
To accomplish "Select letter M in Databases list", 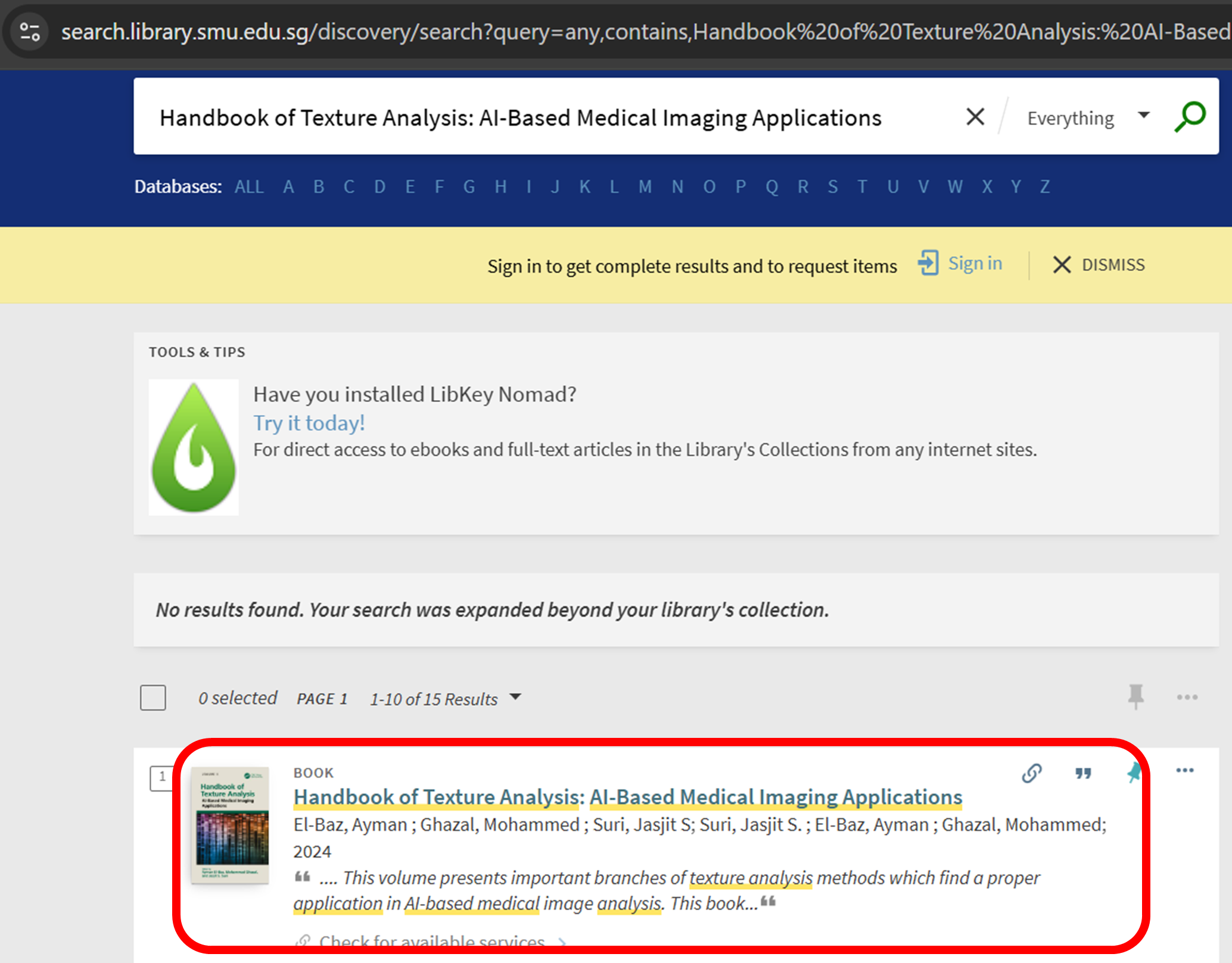I will click(x=645, y=187).
